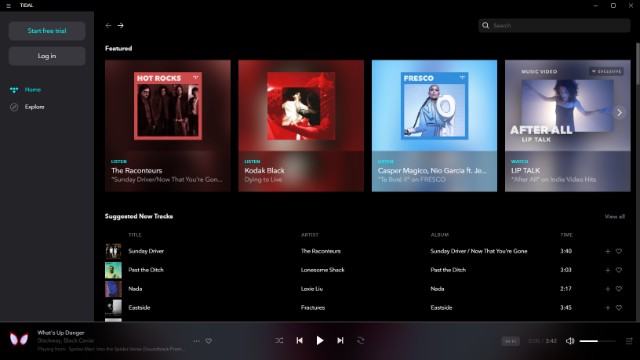Open now playing album art thumbnail
The width and height of the screenshot is (640, 360).
[19, 340]
